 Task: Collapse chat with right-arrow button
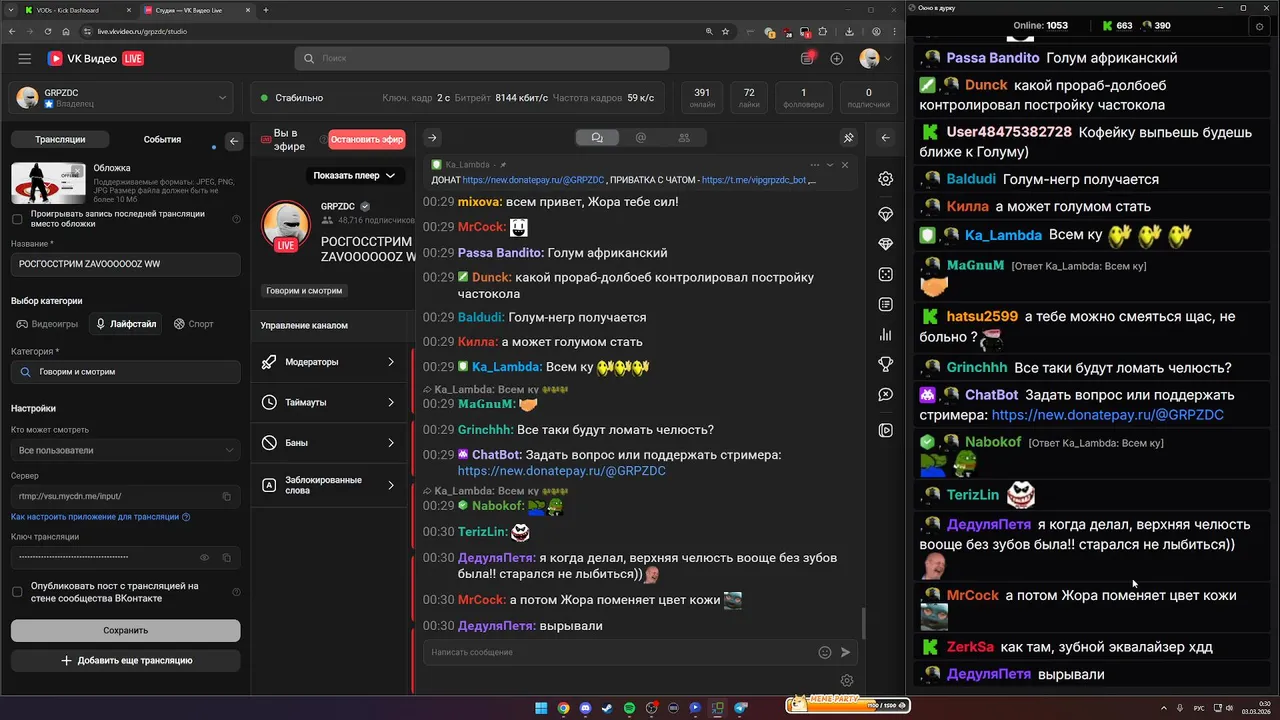(432, 138)
